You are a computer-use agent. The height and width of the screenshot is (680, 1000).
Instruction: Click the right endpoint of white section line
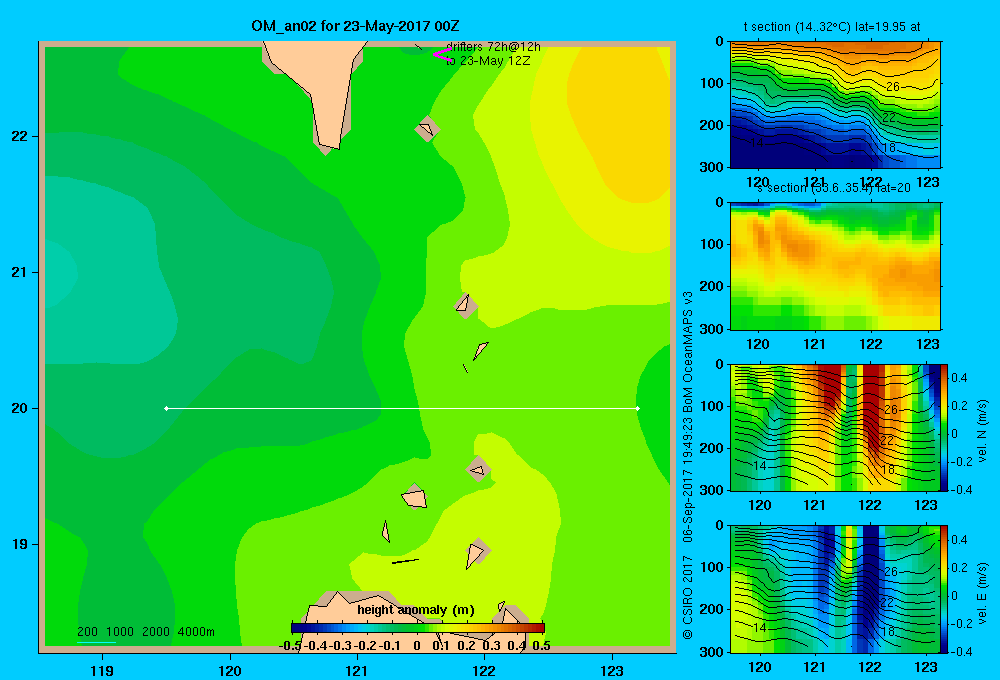coord(638,408)
